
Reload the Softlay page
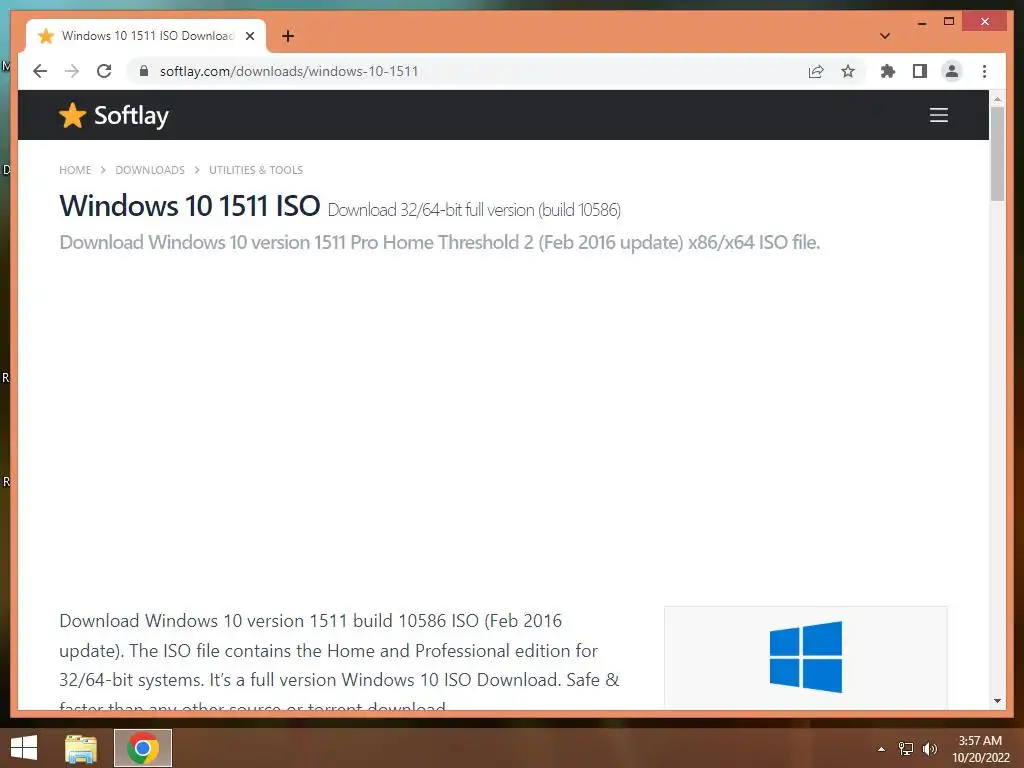pyautogui.click(x=104, y=71)
